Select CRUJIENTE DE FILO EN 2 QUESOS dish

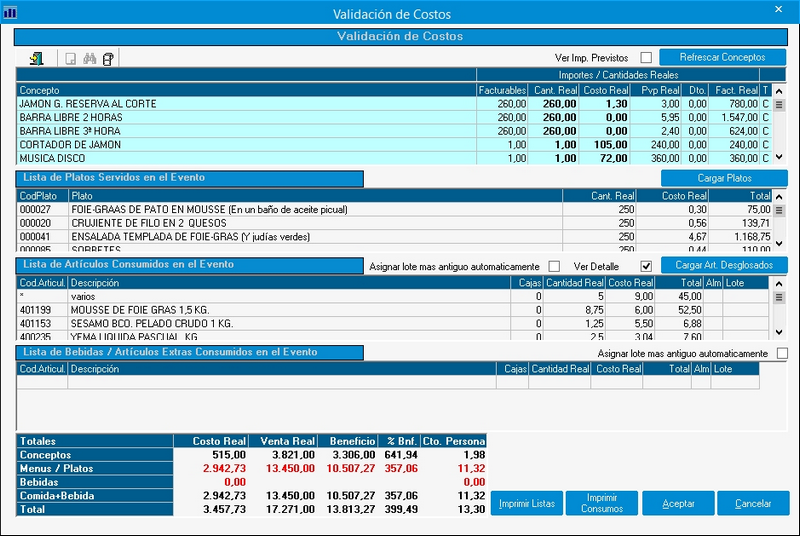[x=394, y=223]
